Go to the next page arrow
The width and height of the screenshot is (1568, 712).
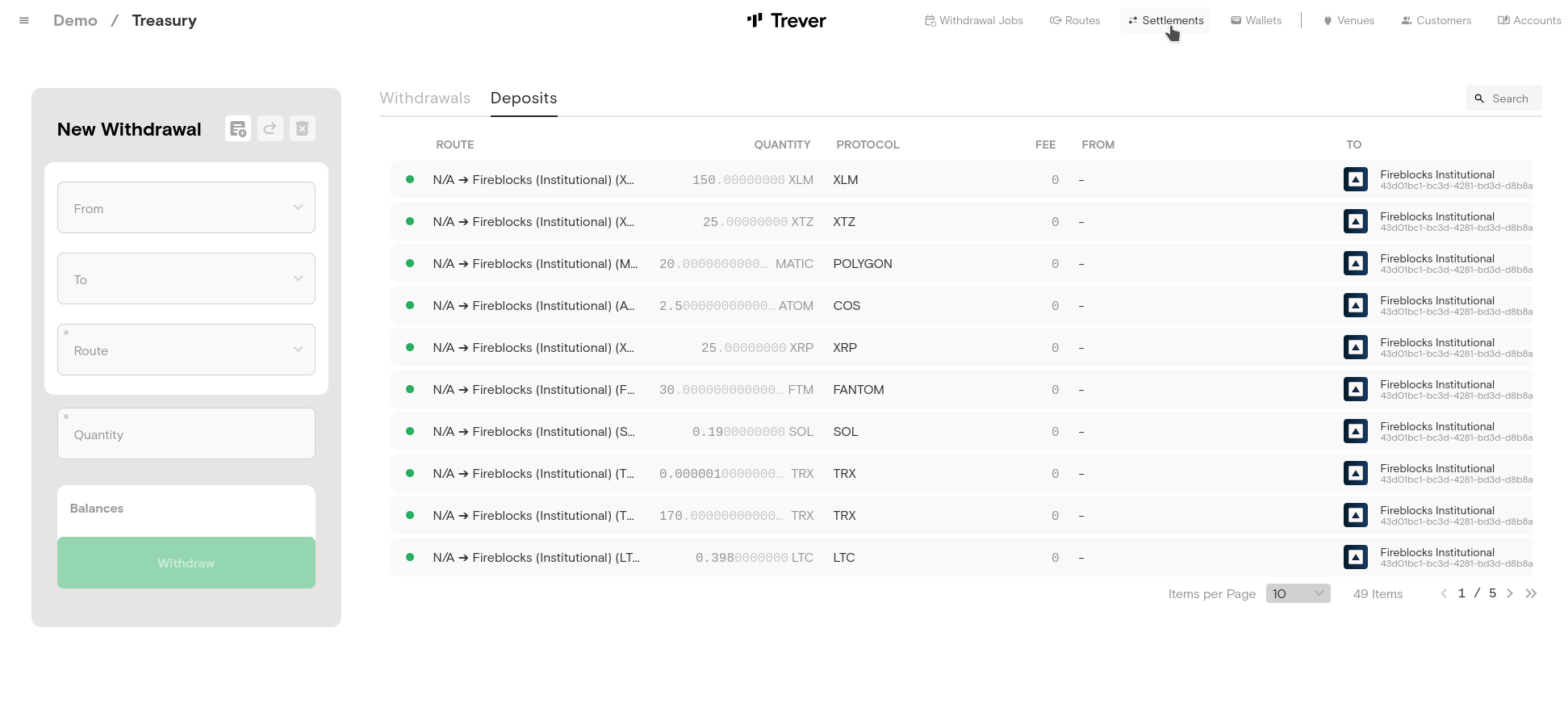point(1510,593)
